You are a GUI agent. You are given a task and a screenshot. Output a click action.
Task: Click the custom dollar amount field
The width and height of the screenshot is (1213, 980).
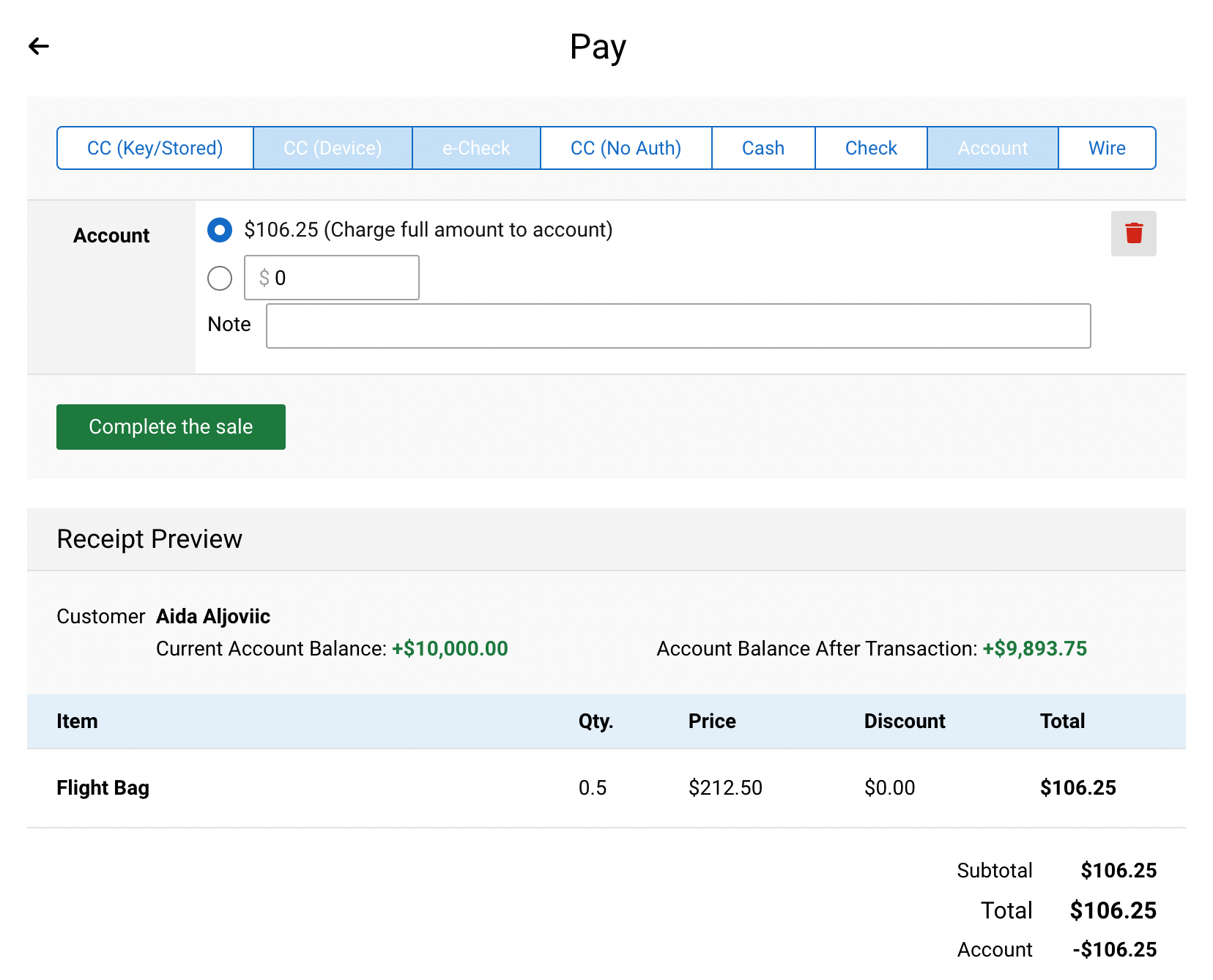click(x=332, y=278)
